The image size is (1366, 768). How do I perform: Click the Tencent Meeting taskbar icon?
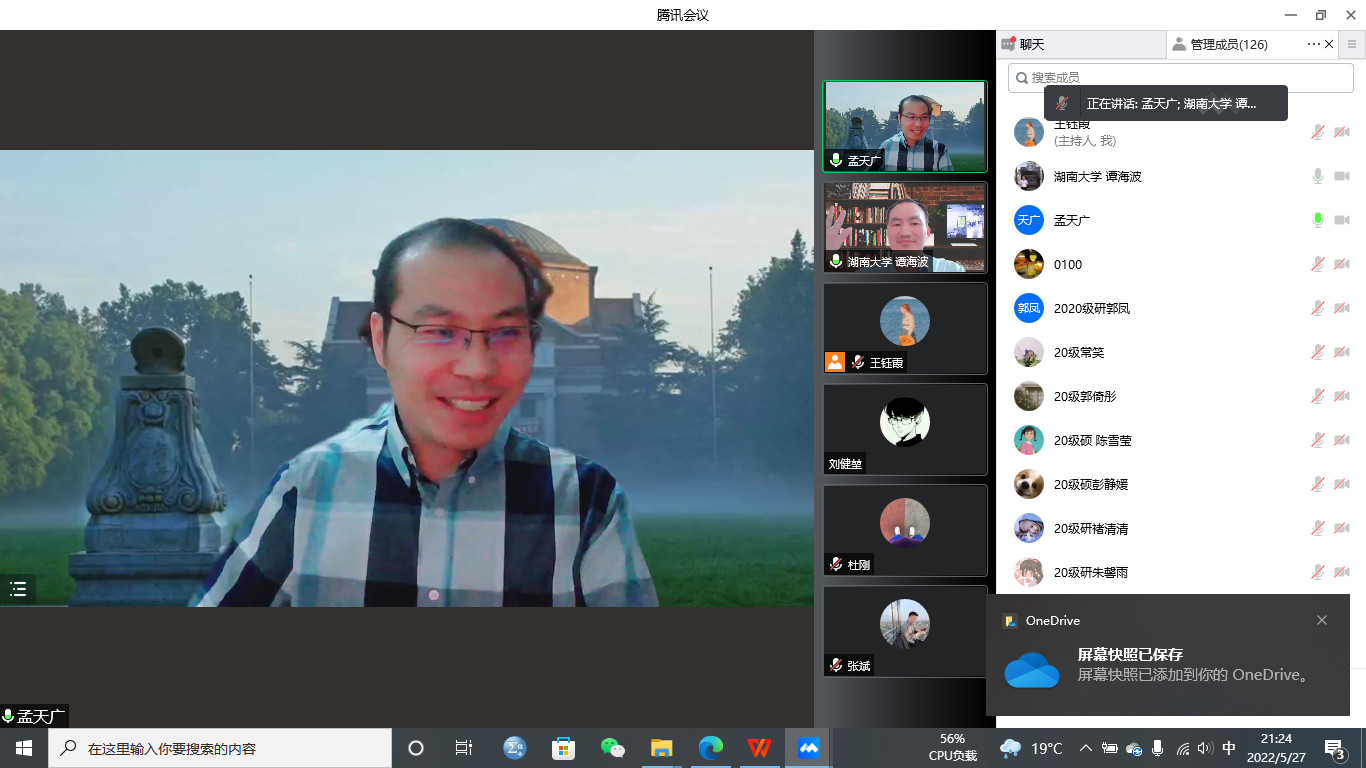[808, 748]
